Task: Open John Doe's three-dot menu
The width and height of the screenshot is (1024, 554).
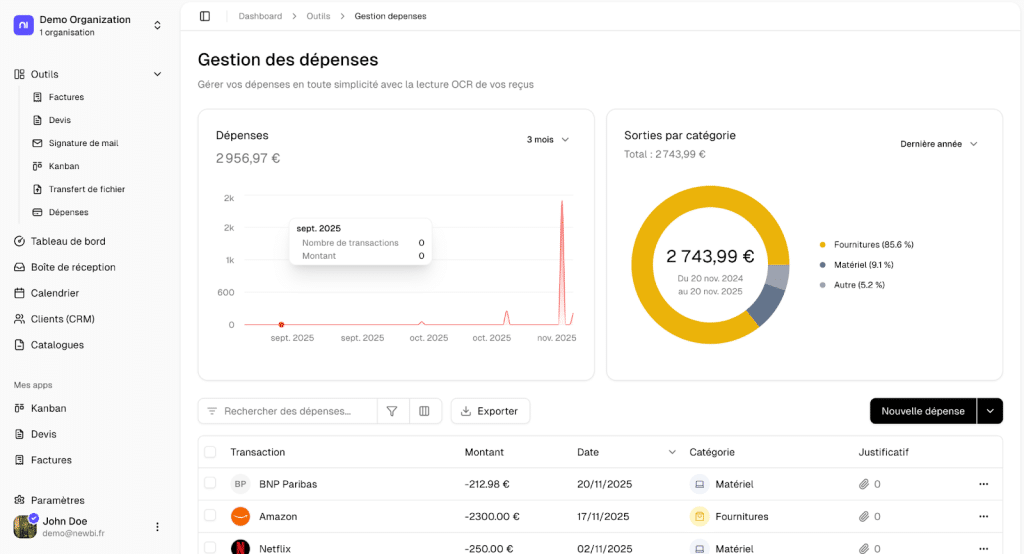Action: 157,527
